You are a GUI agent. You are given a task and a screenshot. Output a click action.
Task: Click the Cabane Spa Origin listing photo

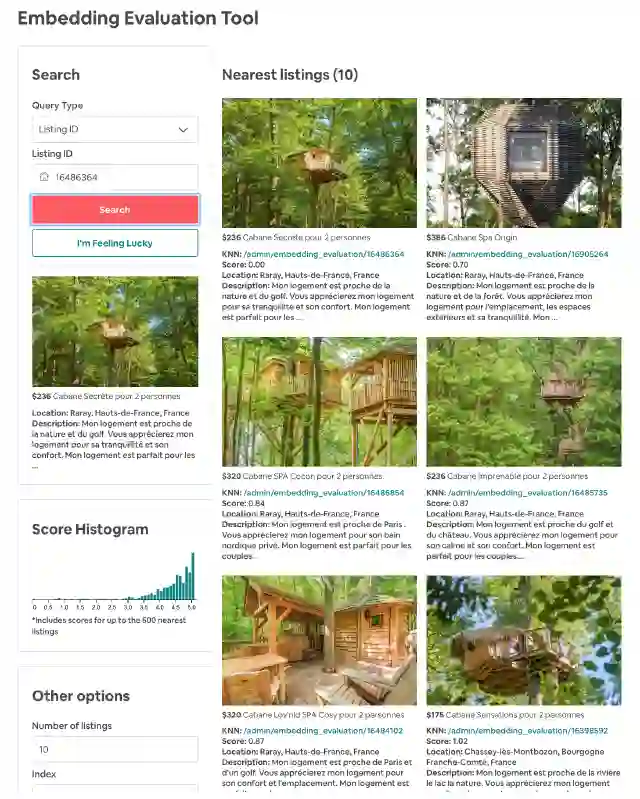[x=524, y=163]
